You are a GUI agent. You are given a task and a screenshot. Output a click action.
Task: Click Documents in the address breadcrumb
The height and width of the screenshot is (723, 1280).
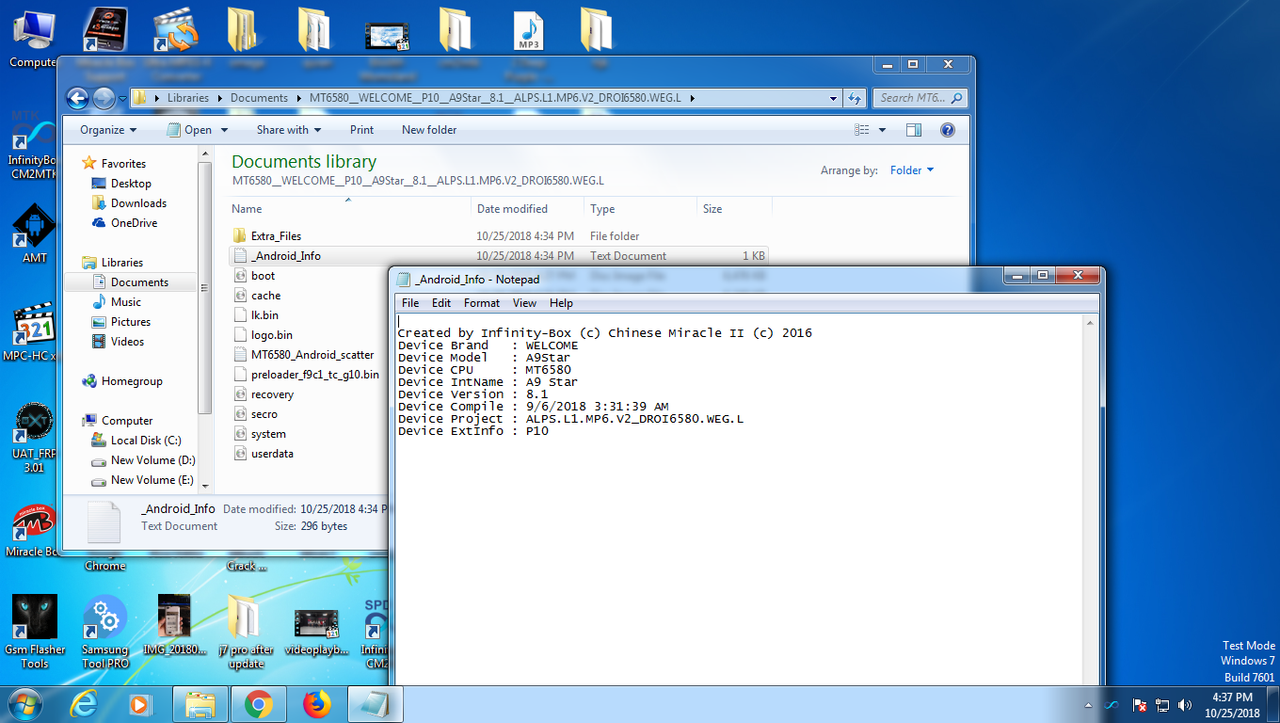pos(259,98)
